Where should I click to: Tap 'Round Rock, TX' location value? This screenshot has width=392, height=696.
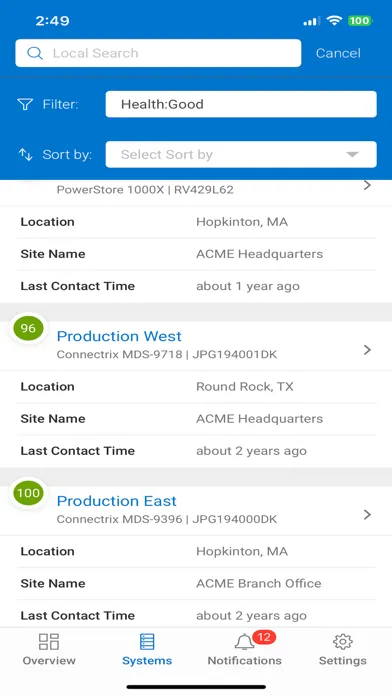click(245, 387)
